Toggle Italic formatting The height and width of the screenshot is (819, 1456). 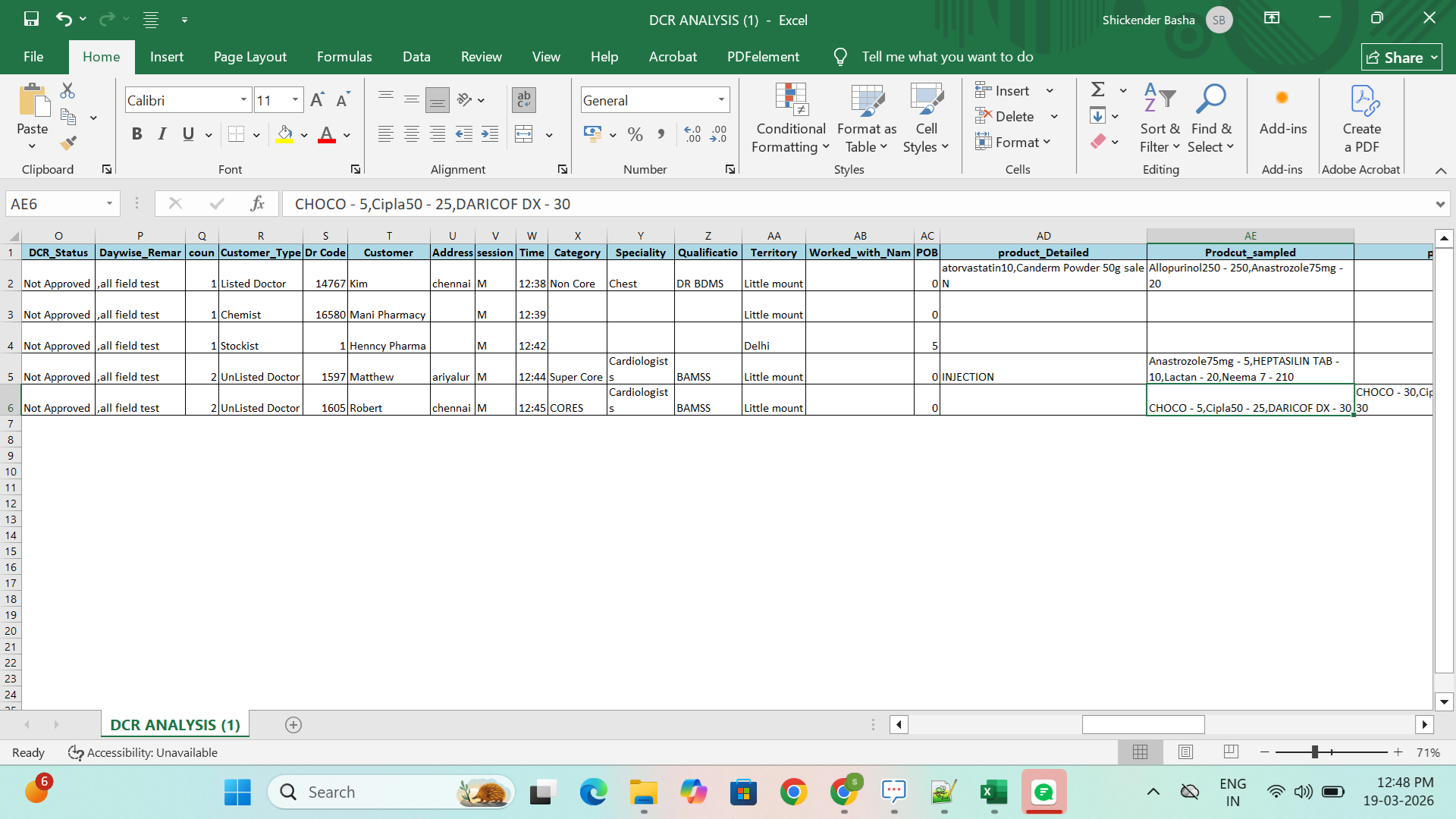pyautogui.click(x=162, y=134)
